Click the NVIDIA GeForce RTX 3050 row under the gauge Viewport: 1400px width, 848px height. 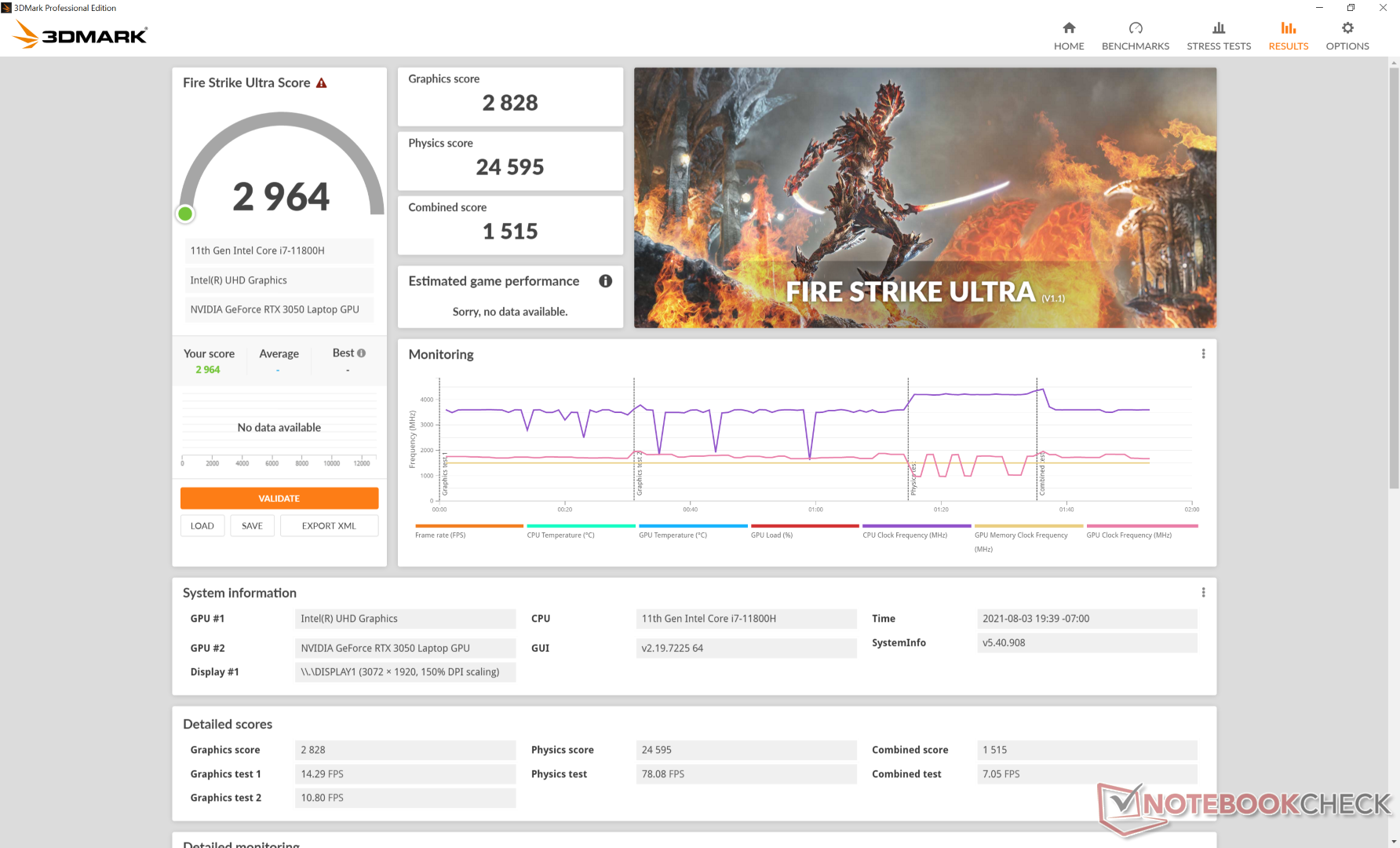click(x=279, y=309)
